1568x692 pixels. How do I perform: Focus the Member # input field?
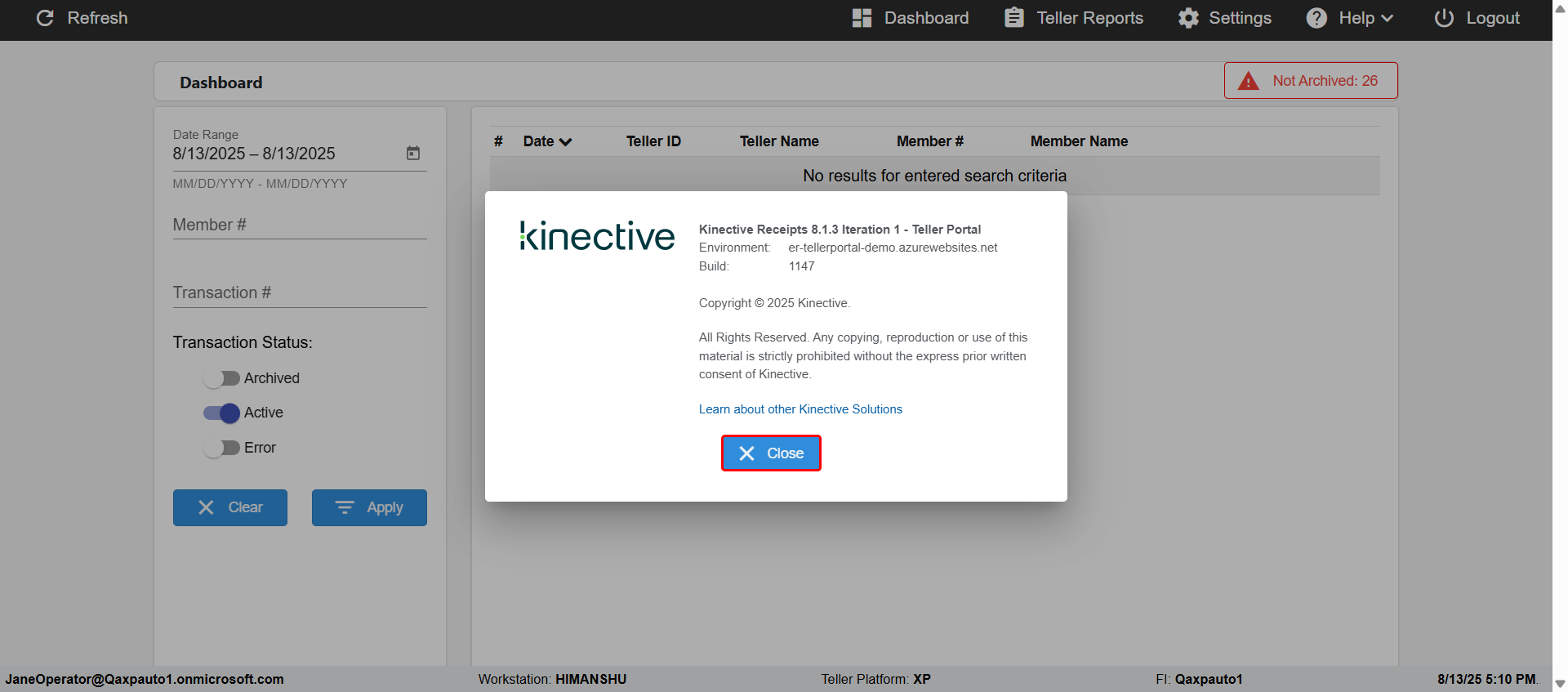click(x=300, y=225)
